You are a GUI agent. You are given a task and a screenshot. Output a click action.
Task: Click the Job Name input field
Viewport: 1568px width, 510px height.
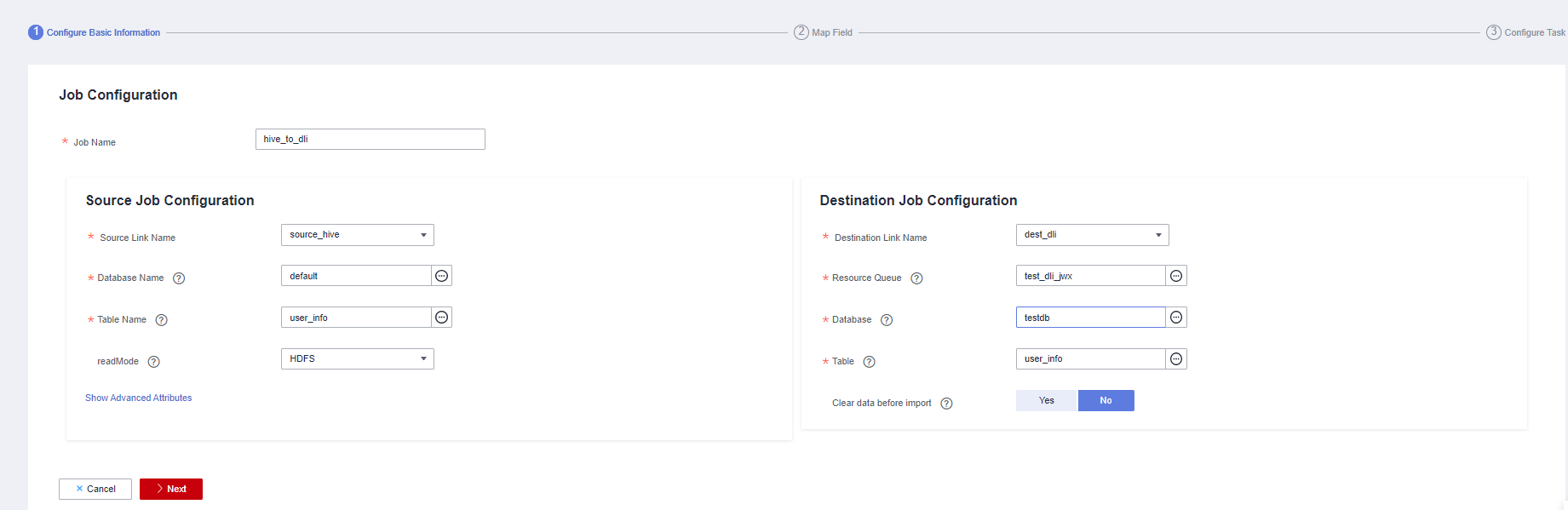(x=370, y=140)
